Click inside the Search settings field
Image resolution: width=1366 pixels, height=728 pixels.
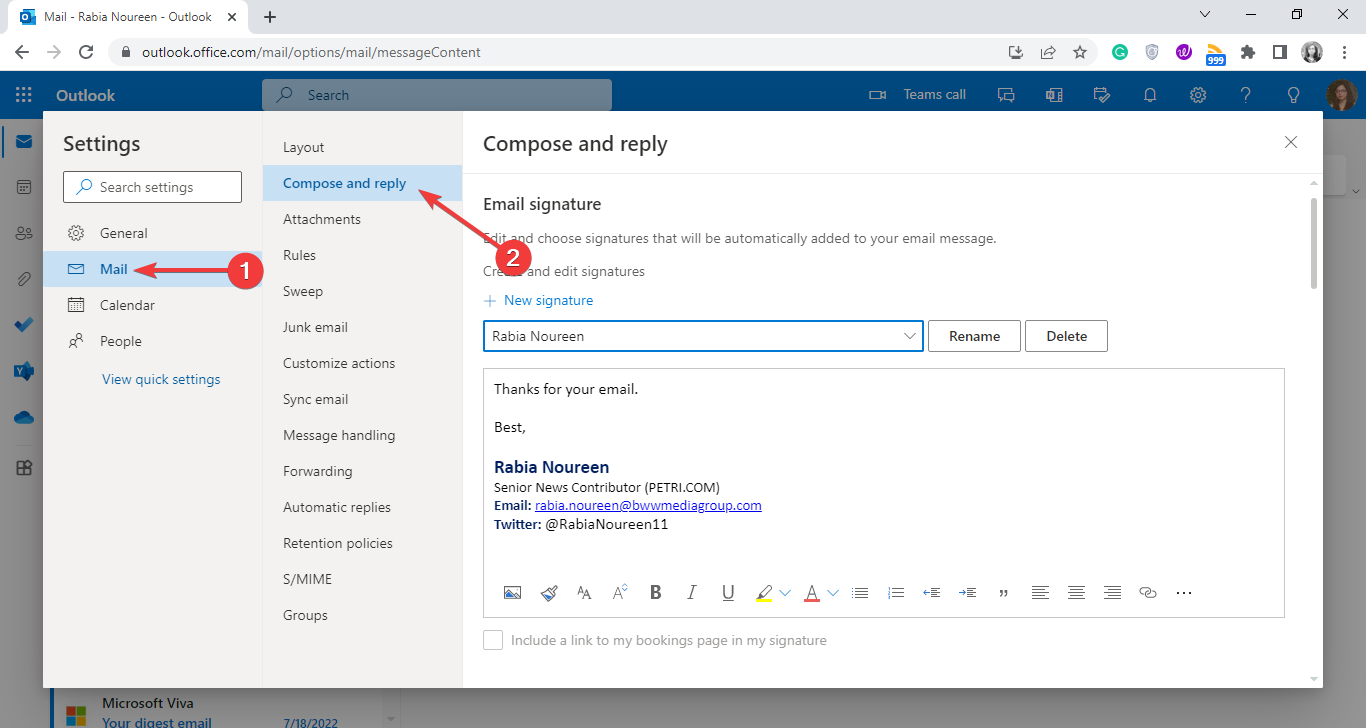[151, 186]
